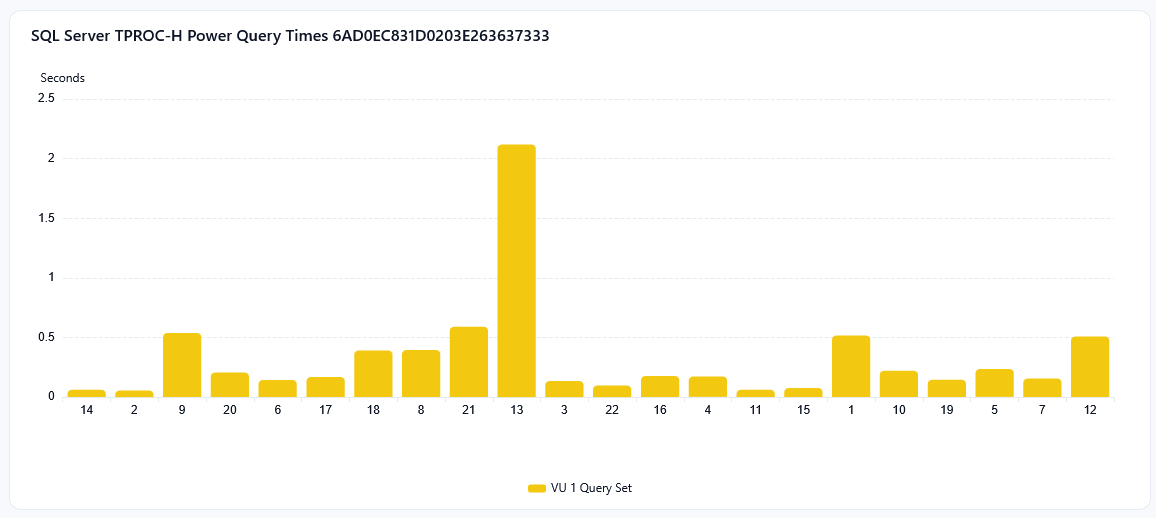Select the short bar for query 2
This screenshot has height=518, width=1156.
134,393
